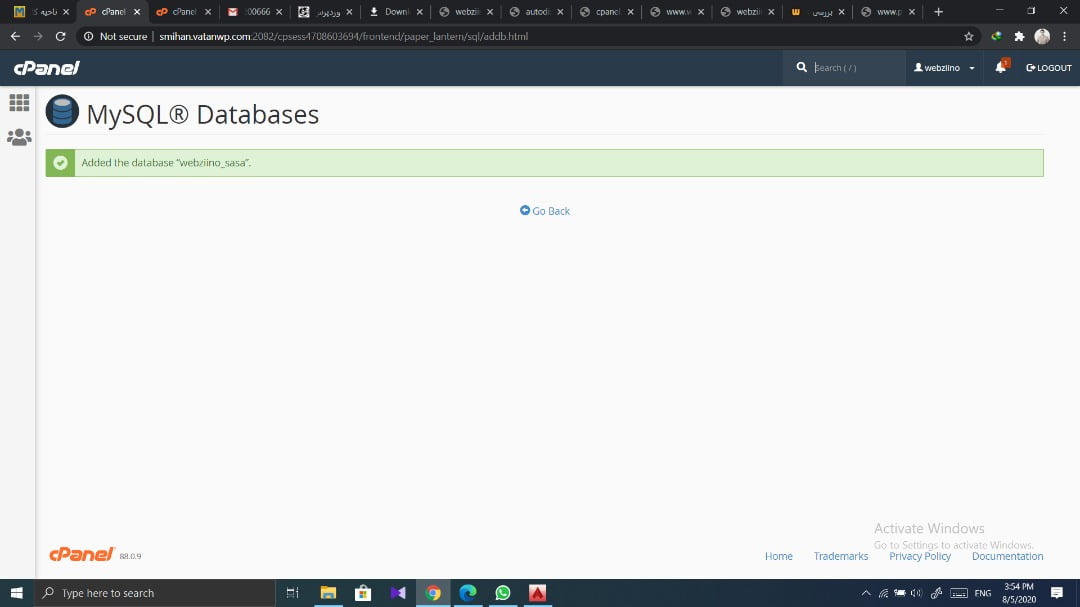Image resolution: width=1080 pixels, height=607 pixels.
Task: Switch to the autodi tab
Action: pyautogui.click(x=536, y=12)
